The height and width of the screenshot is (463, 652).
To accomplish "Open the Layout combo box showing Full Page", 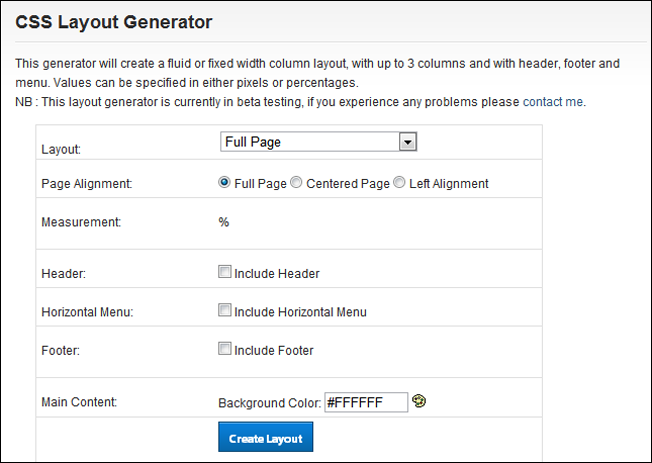I will coord(318,142).
